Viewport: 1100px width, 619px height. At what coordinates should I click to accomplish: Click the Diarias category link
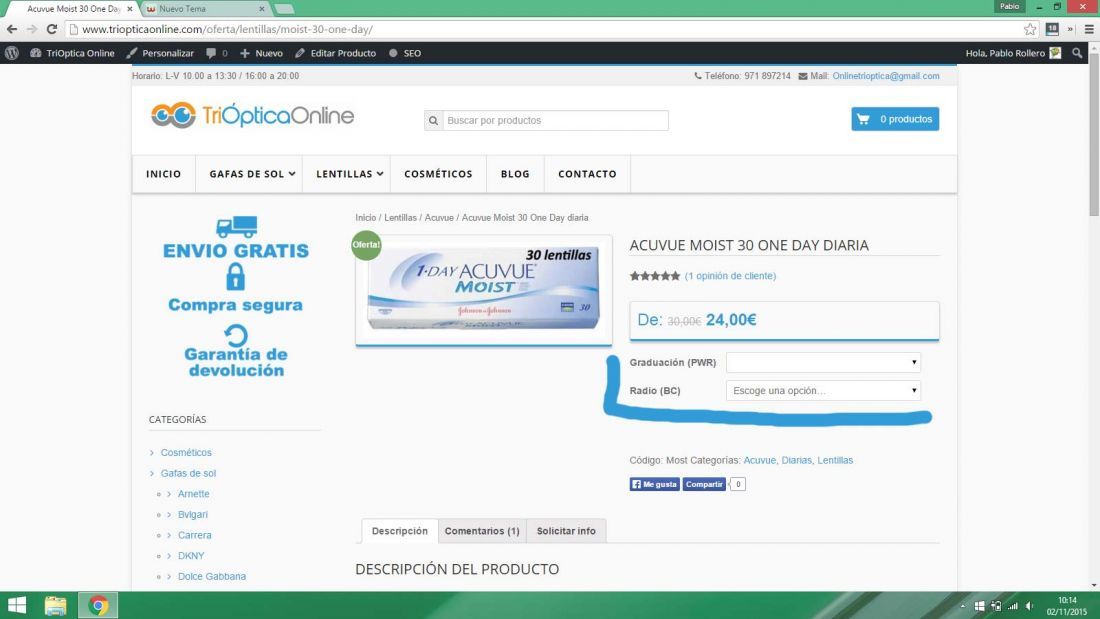click(x=796, y=460)
